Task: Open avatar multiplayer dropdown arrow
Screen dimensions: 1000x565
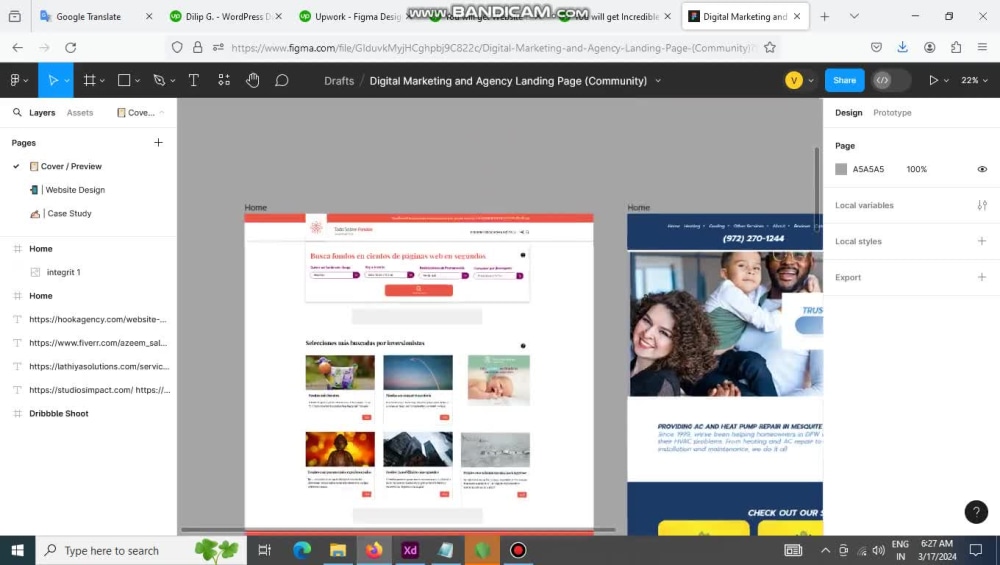Action: pyautogui.click(x=811, y=81)
